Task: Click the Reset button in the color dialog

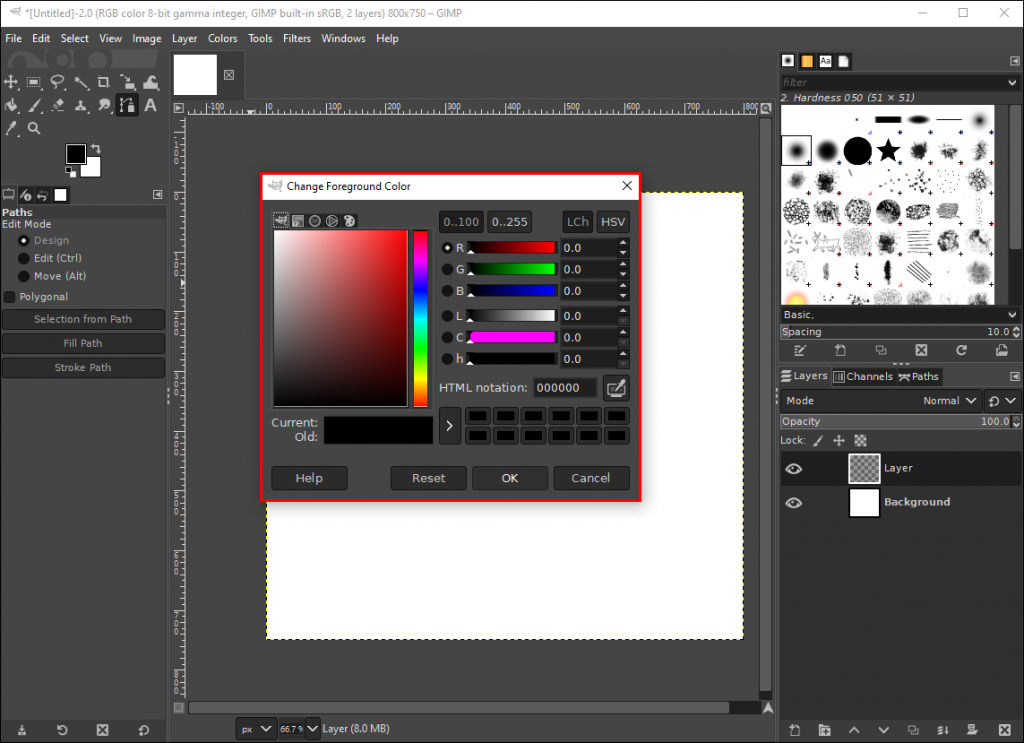Action: click(x=428, y=478)
